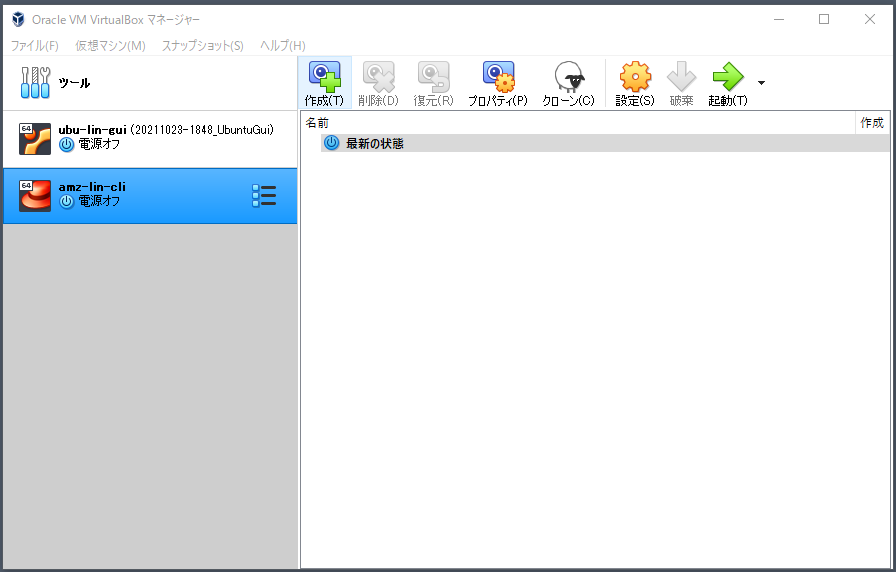This screenshot has width=896, height=572.
Task: Click the 削除(D) delete snapshot icon
Action: click(378, 77)
